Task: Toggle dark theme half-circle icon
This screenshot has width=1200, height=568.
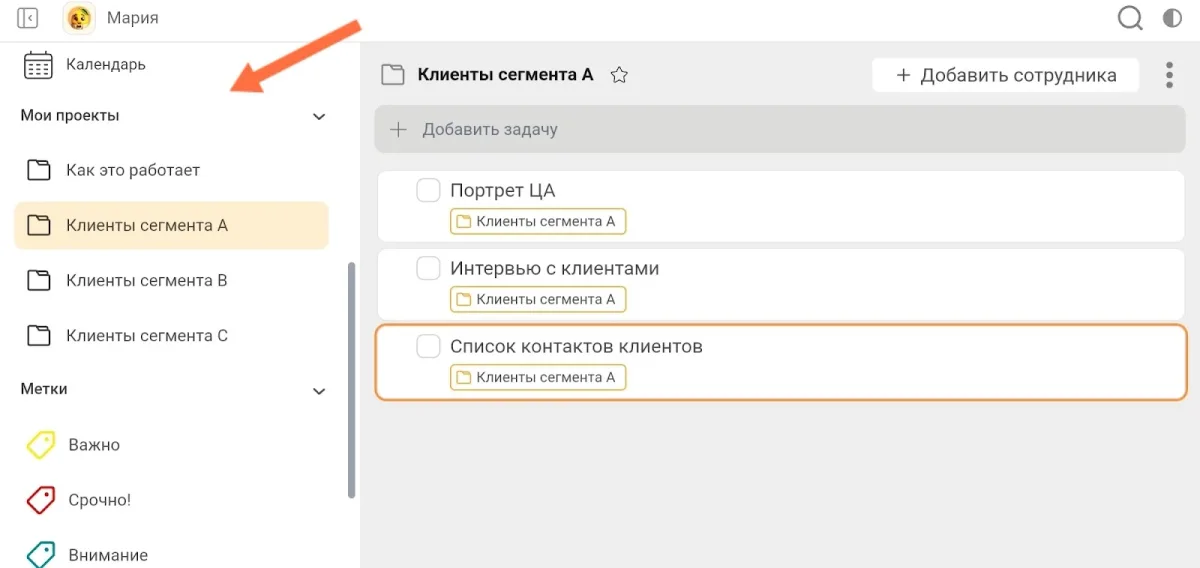Action: coord(1172,18)
